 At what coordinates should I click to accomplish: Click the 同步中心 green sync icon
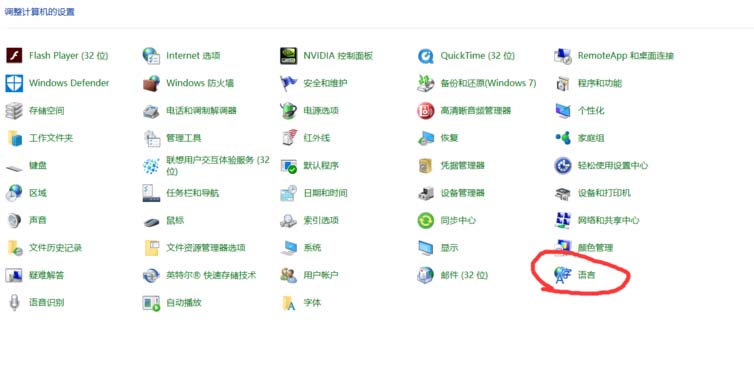[426, 220]
